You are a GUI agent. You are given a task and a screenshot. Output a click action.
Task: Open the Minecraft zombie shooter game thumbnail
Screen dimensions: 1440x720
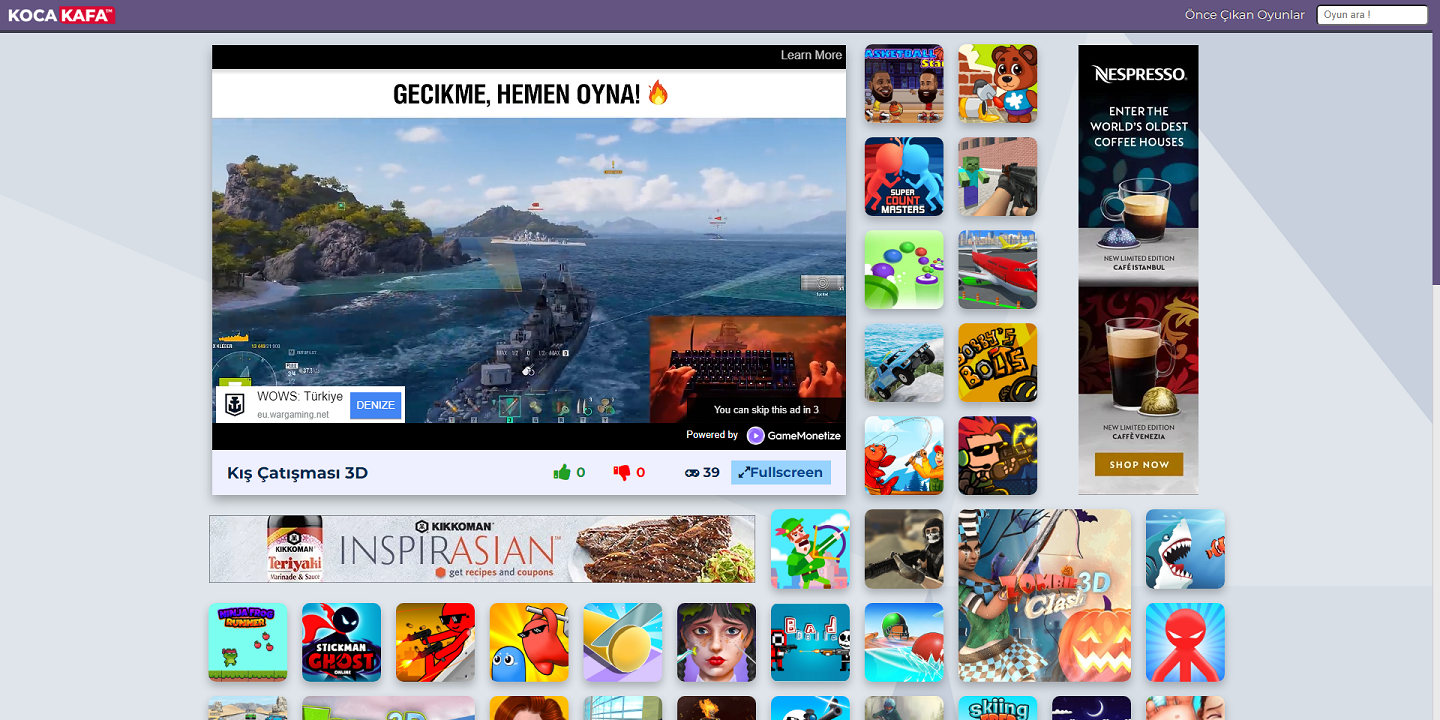[x=998, y=177]
